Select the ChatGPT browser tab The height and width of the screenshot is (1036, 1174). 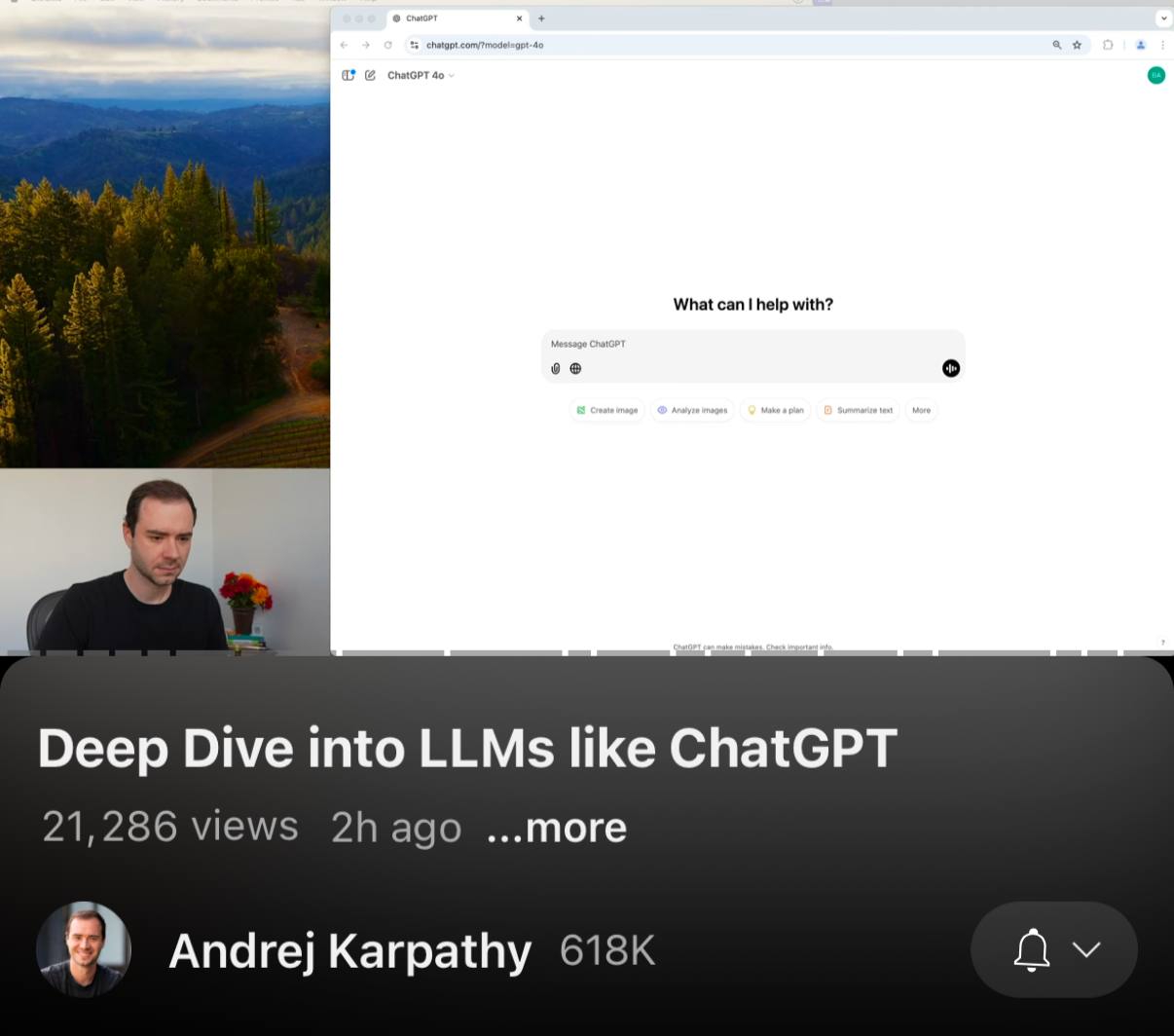click(458, 18)
